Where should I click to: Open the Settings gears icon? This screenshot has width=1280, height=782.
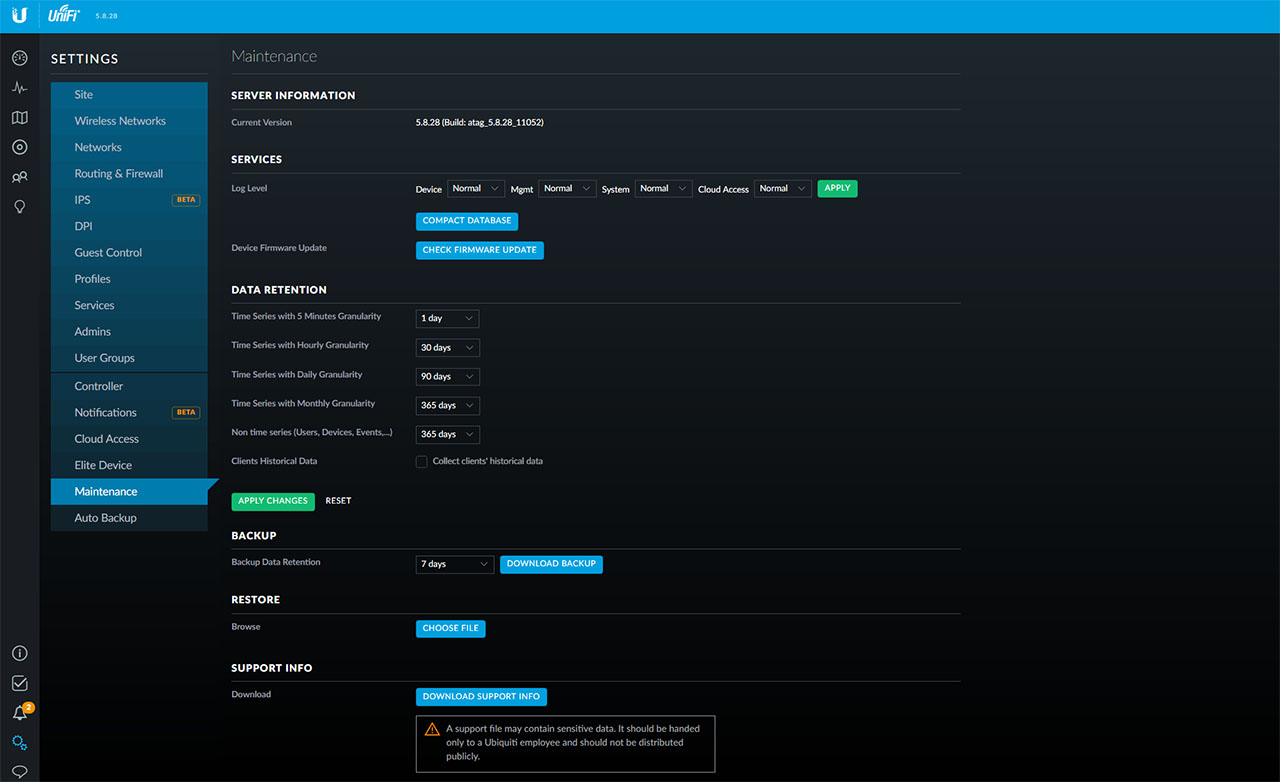19,743
